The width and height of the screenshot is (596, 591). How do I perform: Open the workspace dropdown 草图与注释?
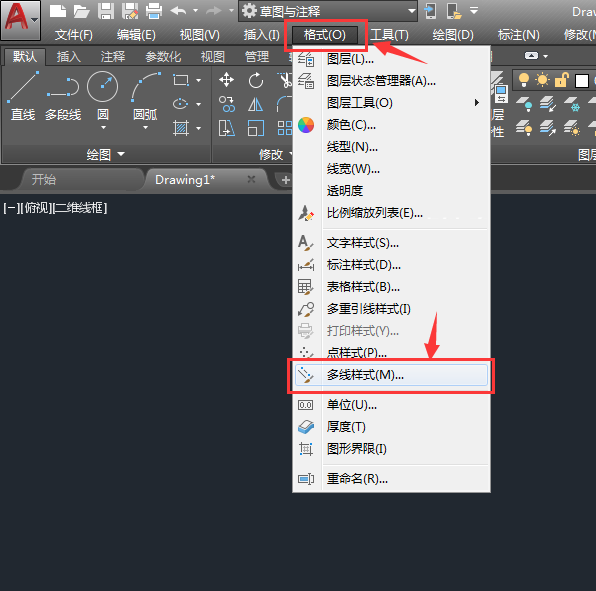click(x=328, y=11)
